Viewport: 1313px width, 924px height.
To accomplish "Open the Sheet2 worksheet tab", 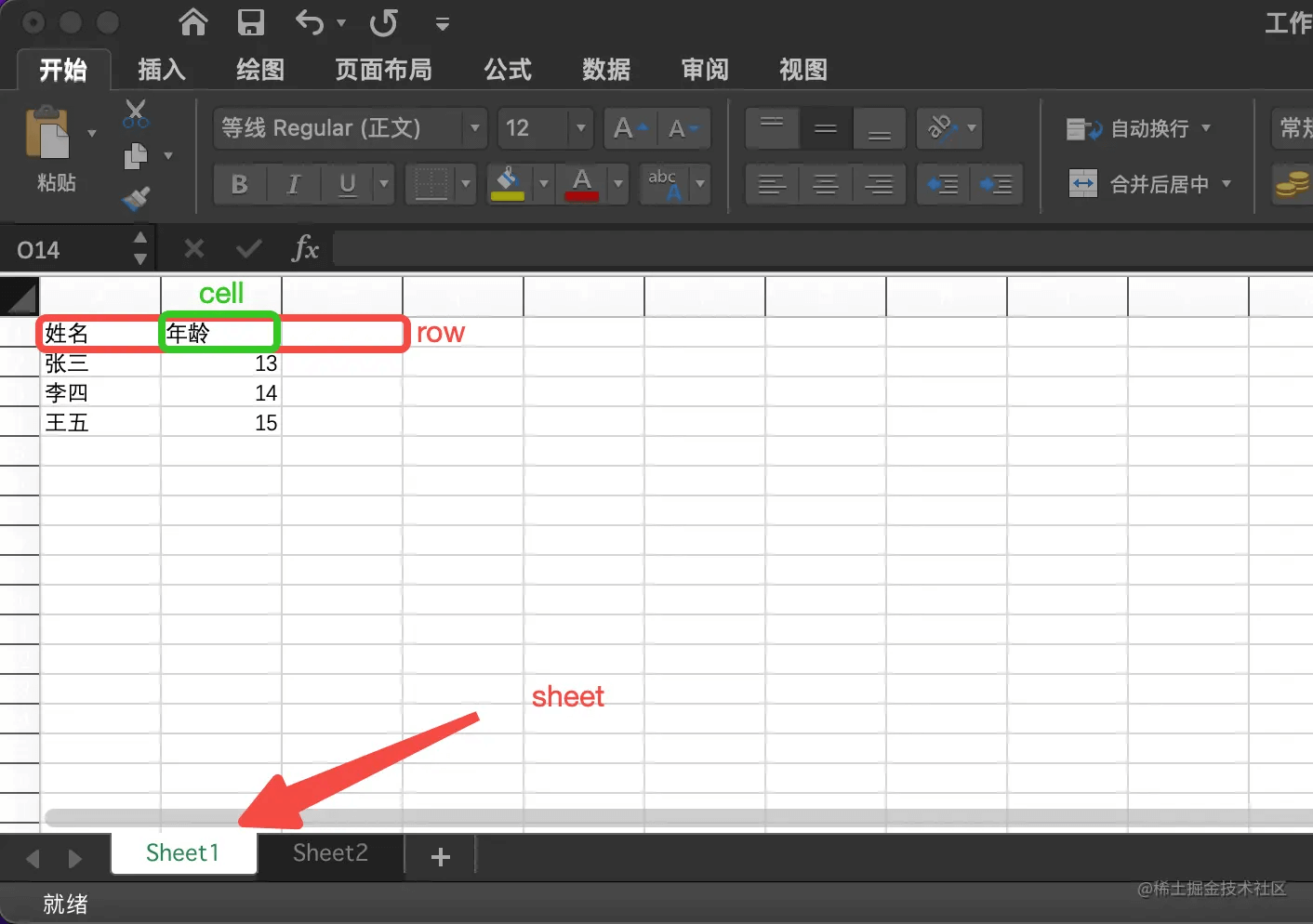I will (330, 852).
